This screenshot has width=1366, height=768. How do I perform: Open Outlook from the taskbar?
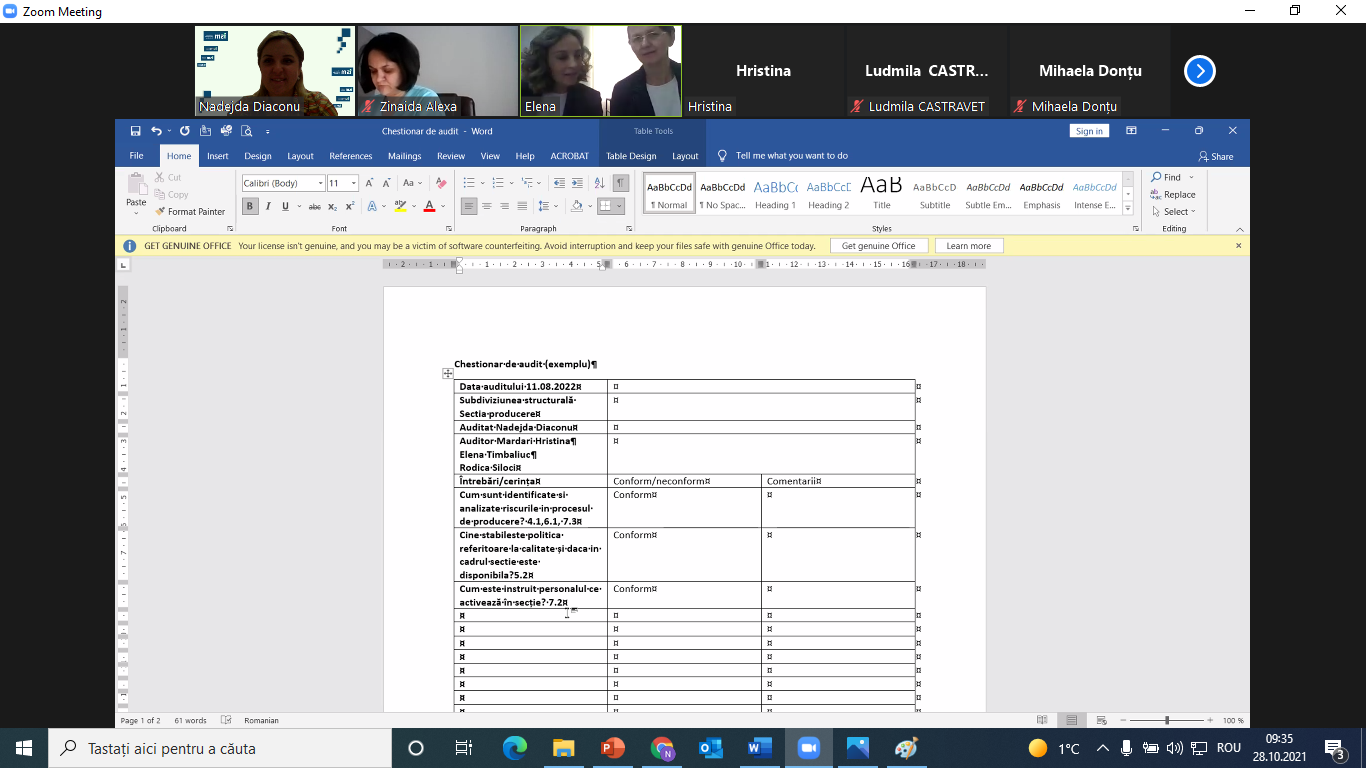coord(711,748)
